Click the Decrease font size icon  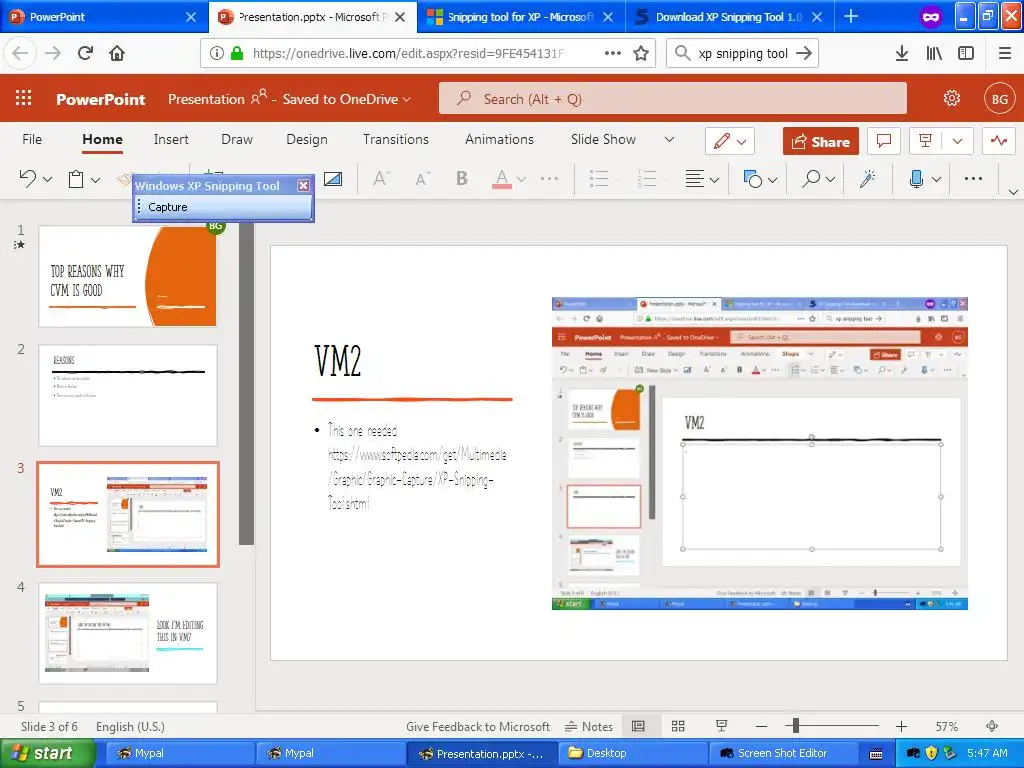click(x=423, y=178)
